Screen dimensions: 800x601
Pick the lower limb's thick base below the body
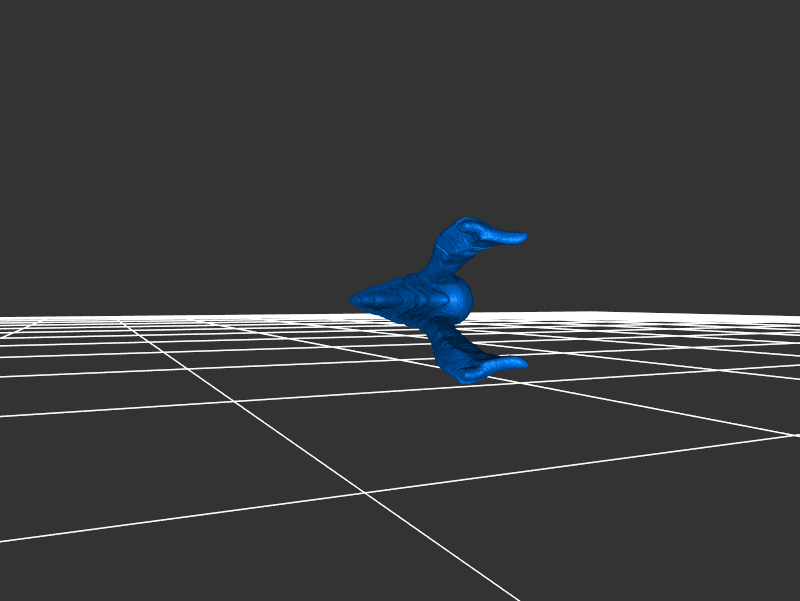(x=444, y=341)
